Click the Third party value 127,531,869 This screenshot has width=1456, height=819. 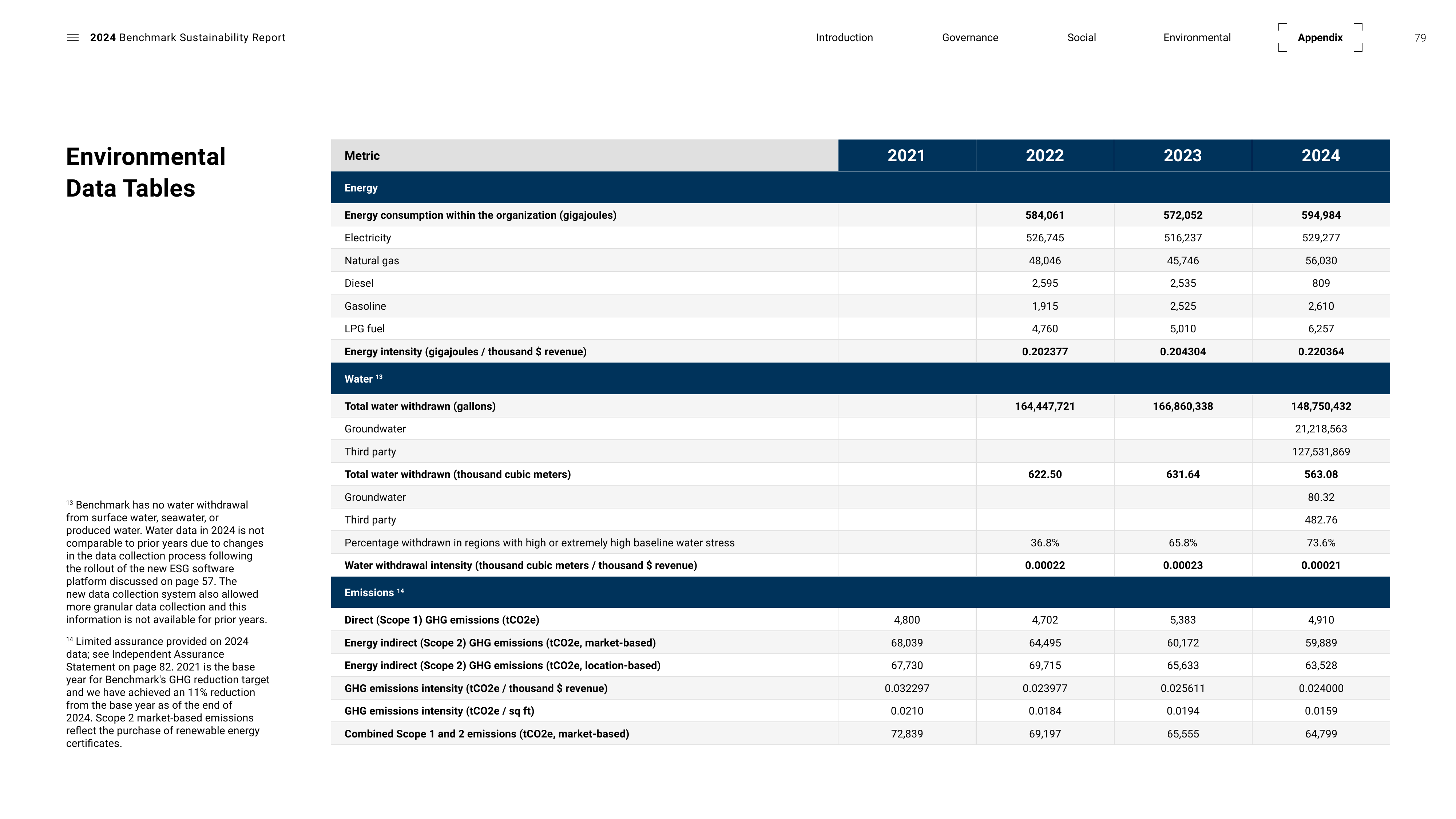[1321, 452]
